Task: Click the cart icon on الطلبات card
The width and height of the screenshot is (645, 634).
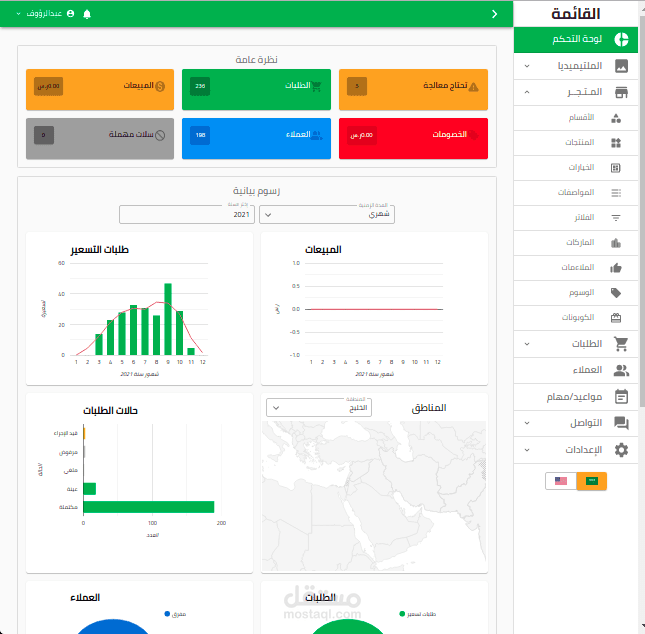Action: (x=316, y=86)
